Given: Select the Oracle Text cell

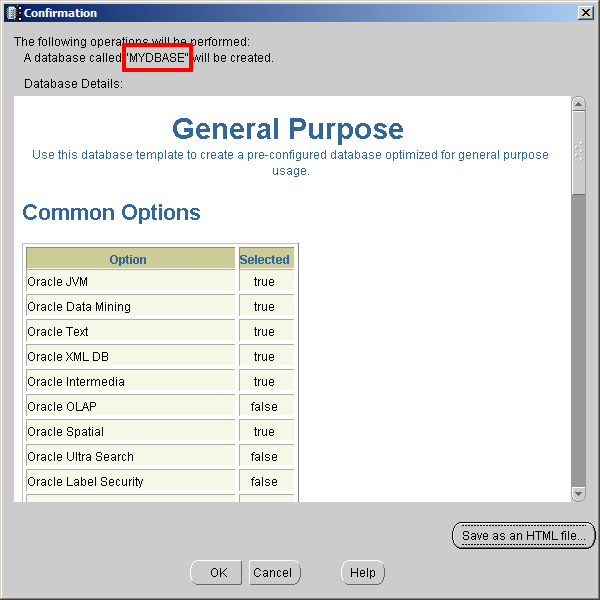Looking at the screenshot, I should (x=130, y=331).
